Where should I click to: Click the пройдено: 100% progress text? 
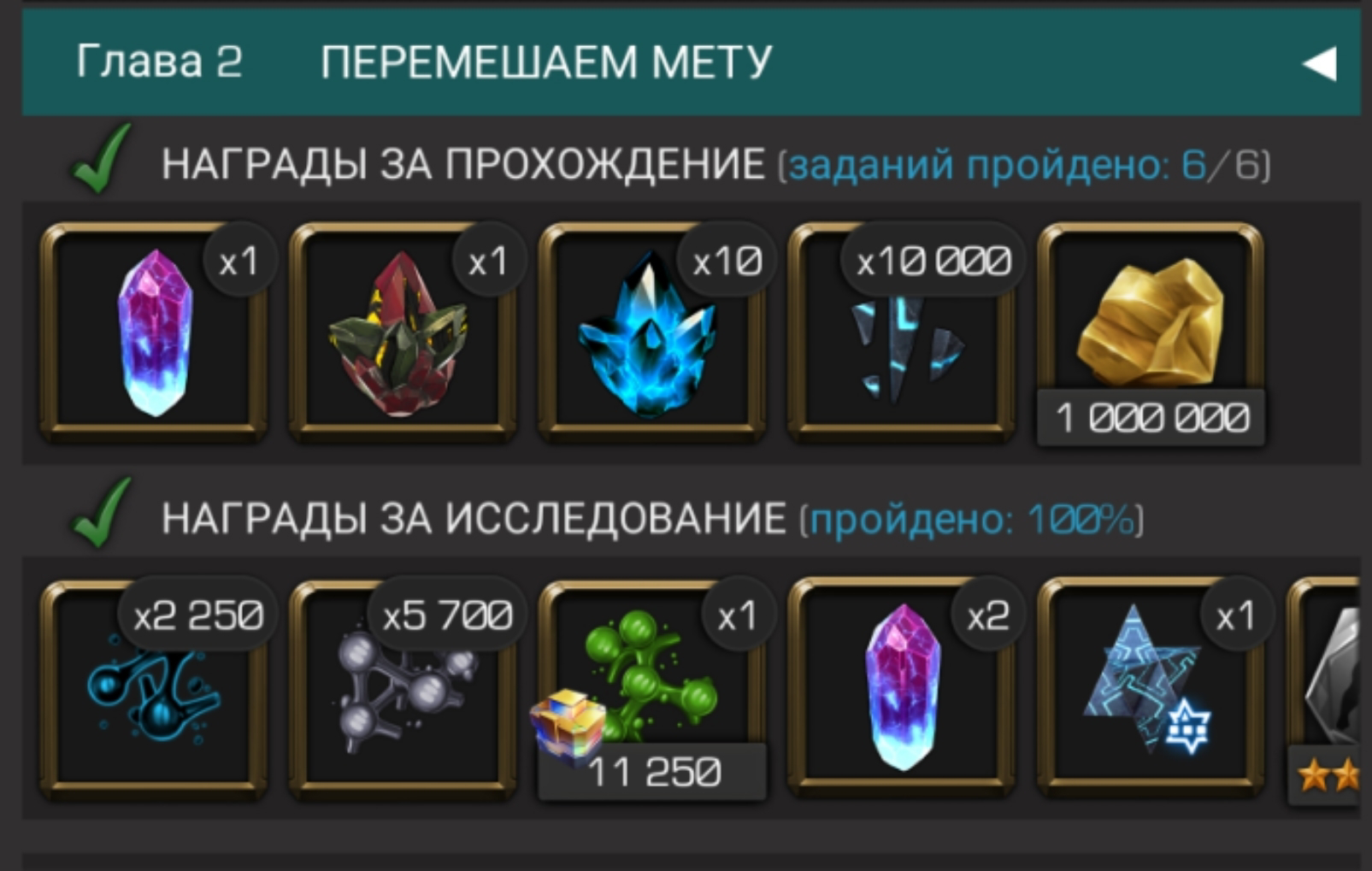click(x=972, y=519)
